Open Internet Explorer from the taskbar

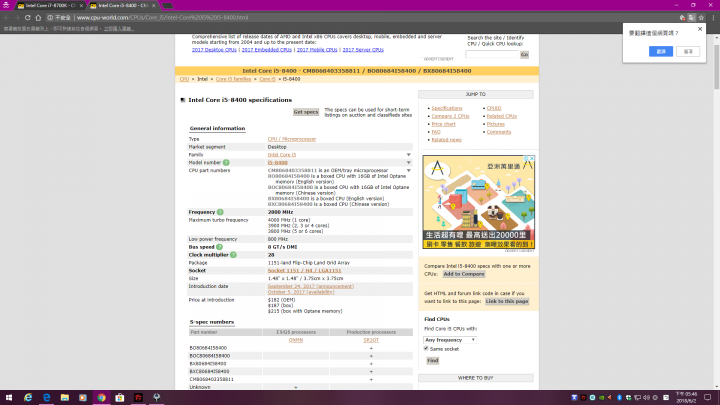(28, 398)
